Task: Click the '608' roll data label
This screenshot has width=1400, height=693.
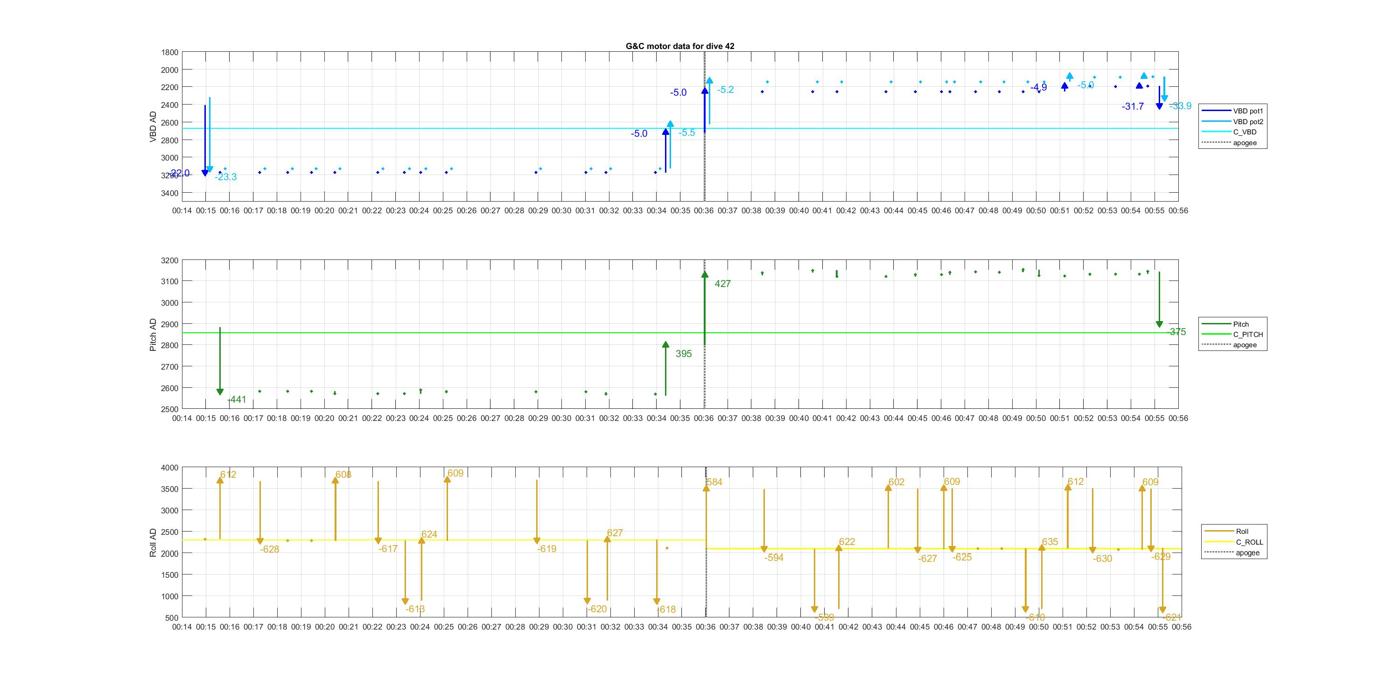Action: (x=343, y=475)
